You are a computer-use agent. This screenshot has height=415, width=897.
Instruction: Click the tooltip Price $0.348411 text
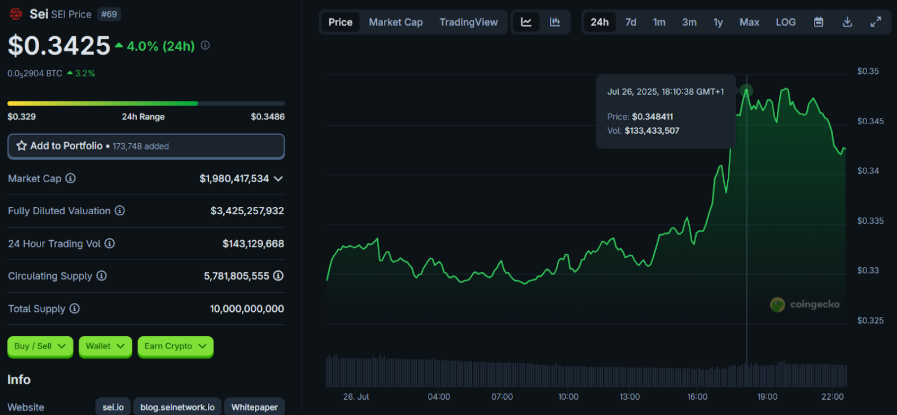click(x=640, y=116)
